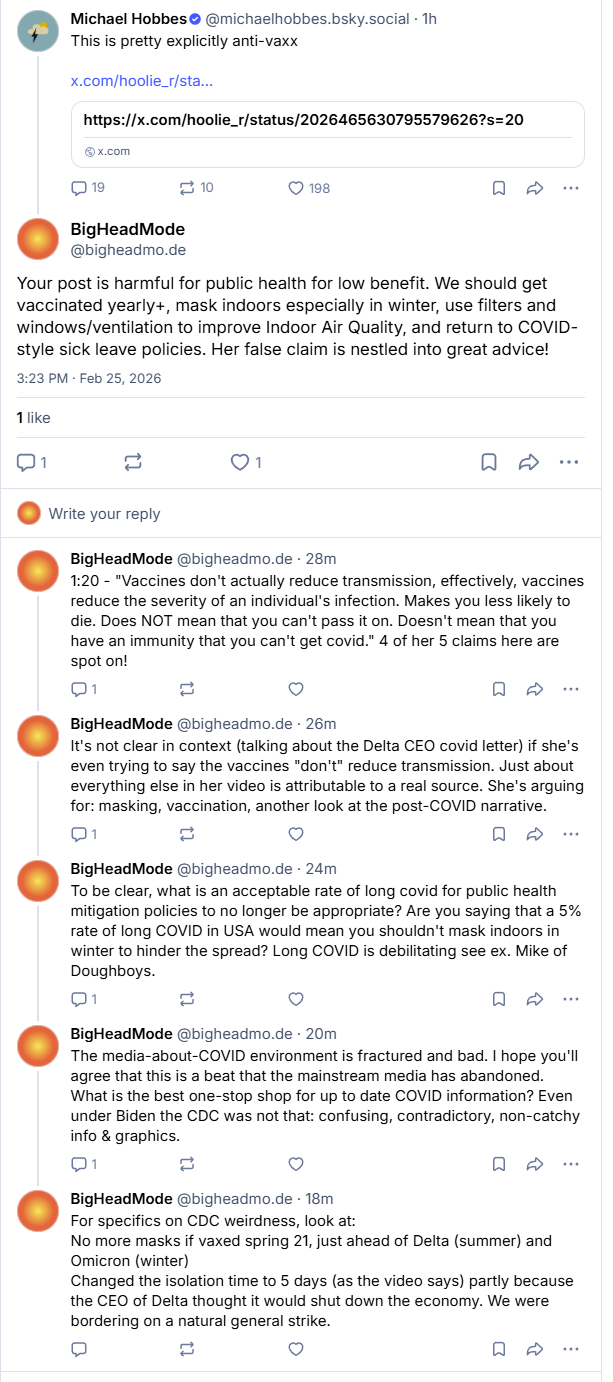The height and width of the screenshot is (1382, 613).
Task: Bookmark the main BigHeadMode post
Action: point(489,462)
